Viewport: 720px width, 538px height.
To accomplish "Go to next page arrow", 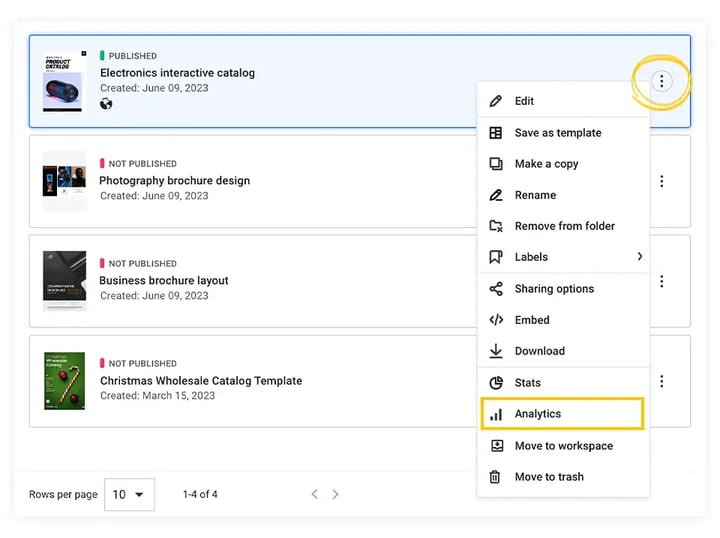I will point(336,494).
